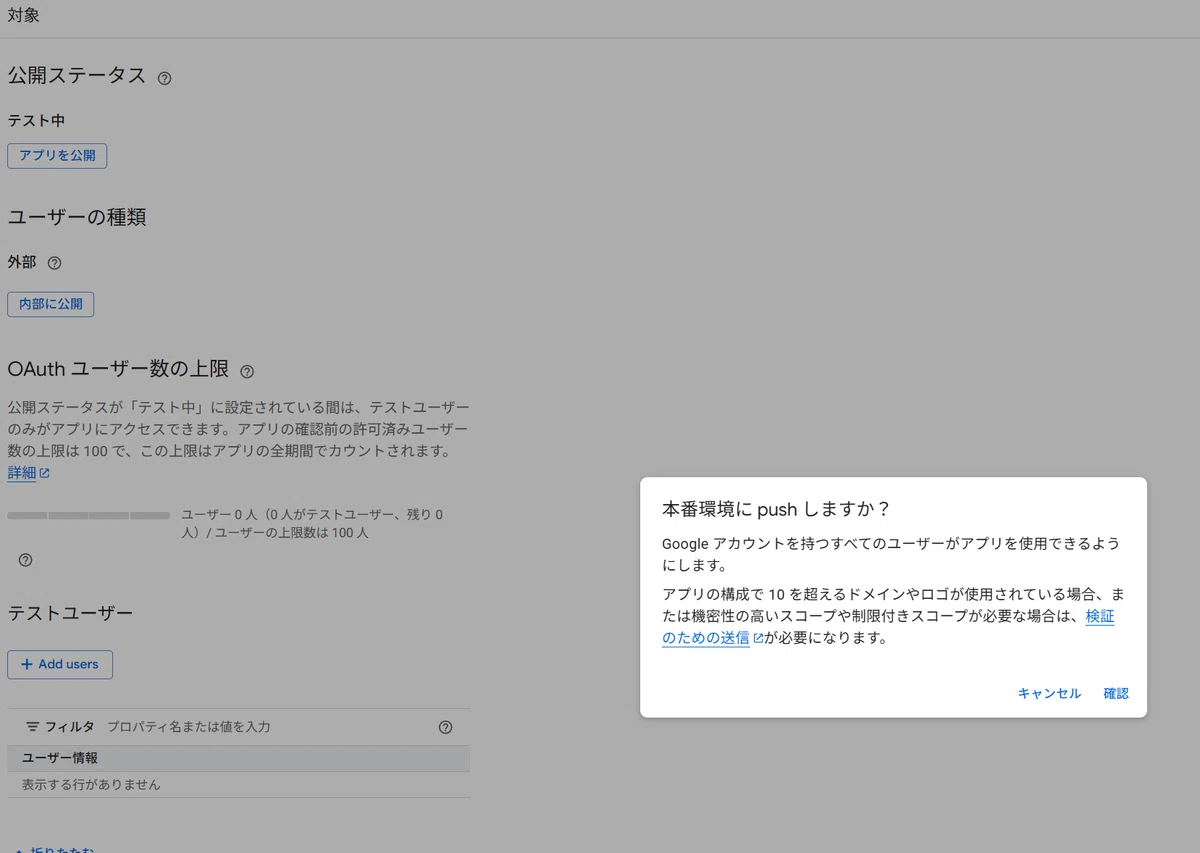Click the help icon beside OAuth ユーザー数の上限
Viewport: 1200px width, 853px height.
[x=247, y=372]
